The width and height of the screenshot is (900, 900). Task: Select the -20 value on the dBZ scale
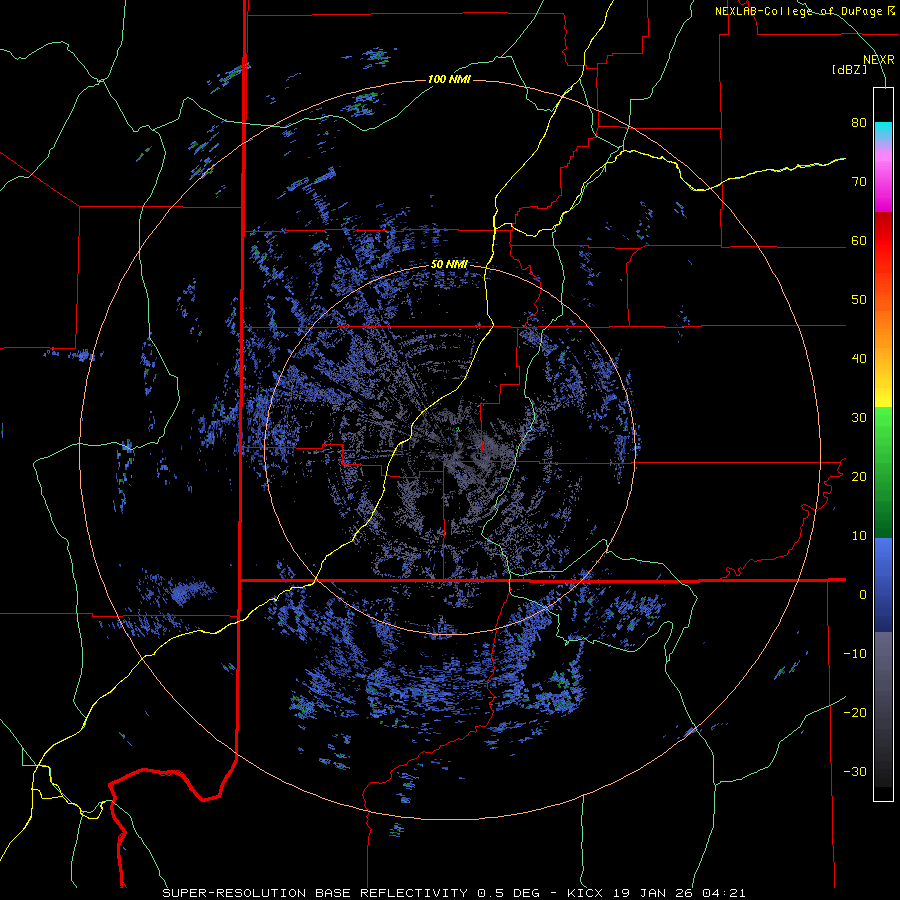[x=855, y=712]
